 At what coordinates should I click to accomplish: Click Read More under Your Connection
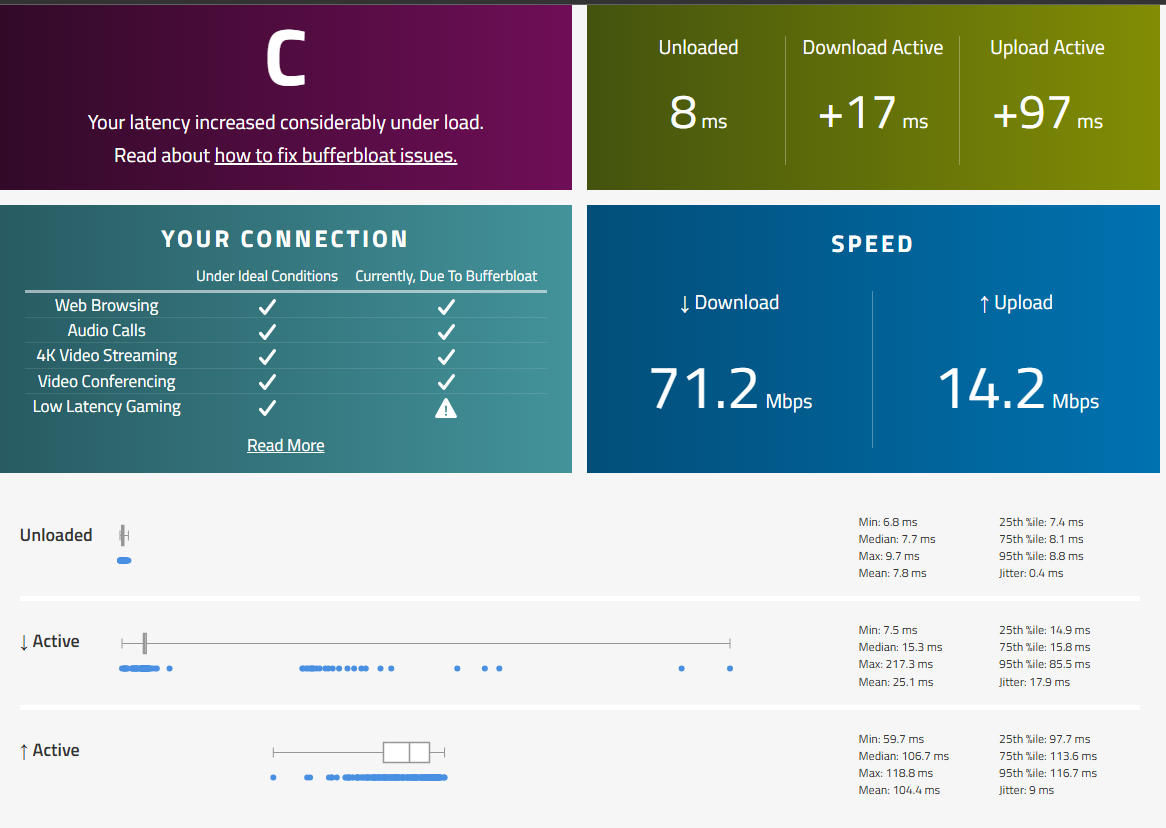(285, 445)
